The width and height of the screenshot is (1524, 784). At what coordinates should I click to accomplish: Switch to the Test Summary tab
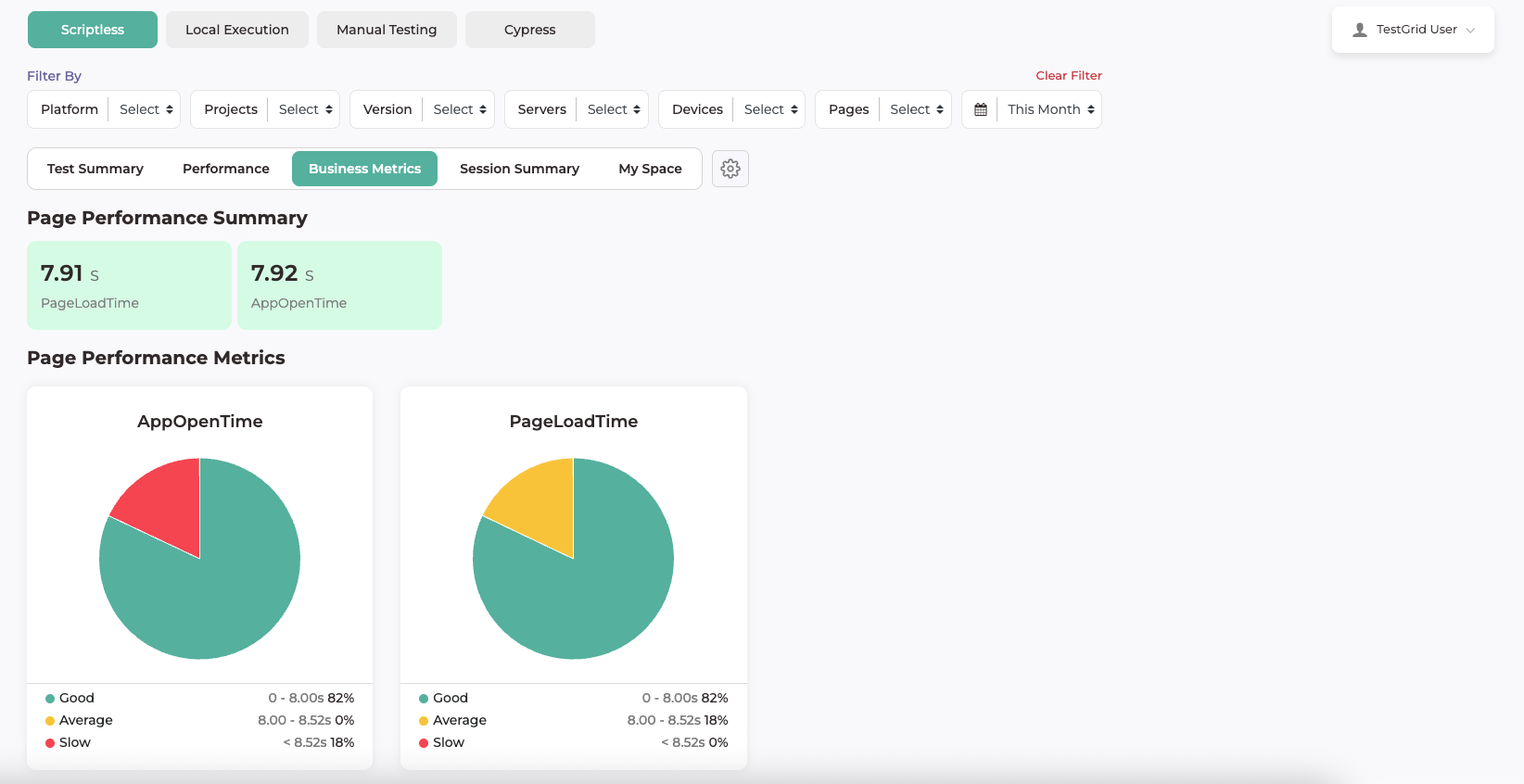[x=95, y=169]
